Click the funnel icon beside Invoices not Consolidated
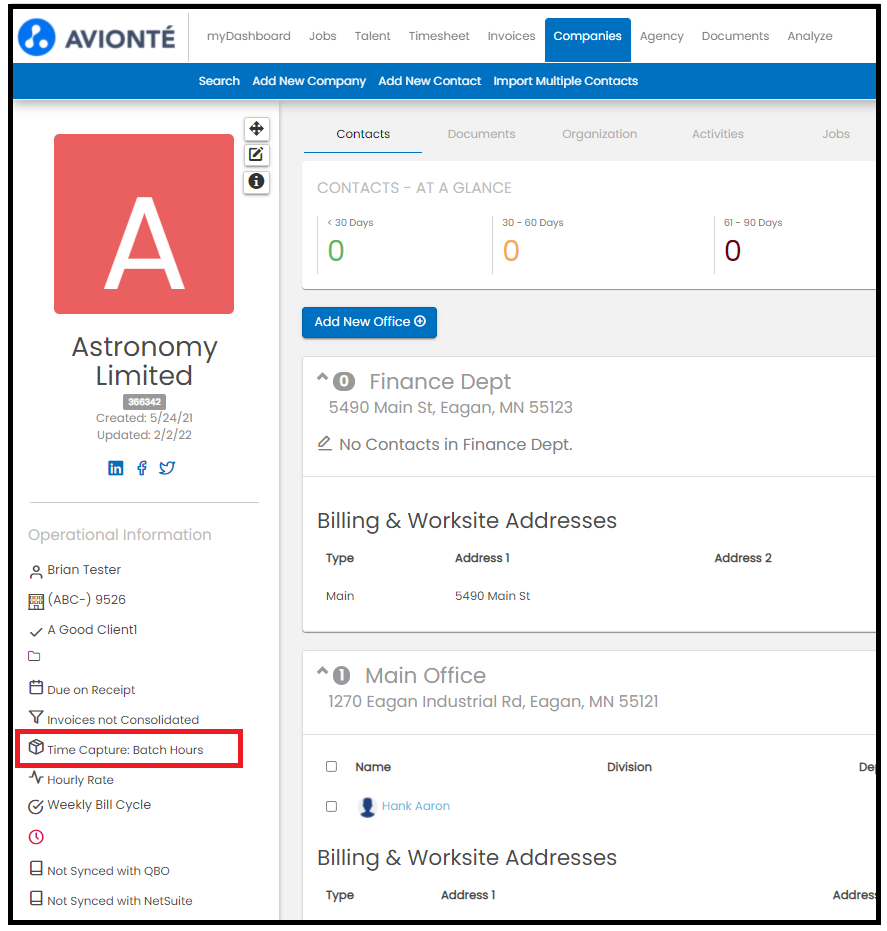The height and width of the screenshot is (931, 887). click(x=36, y=717)
